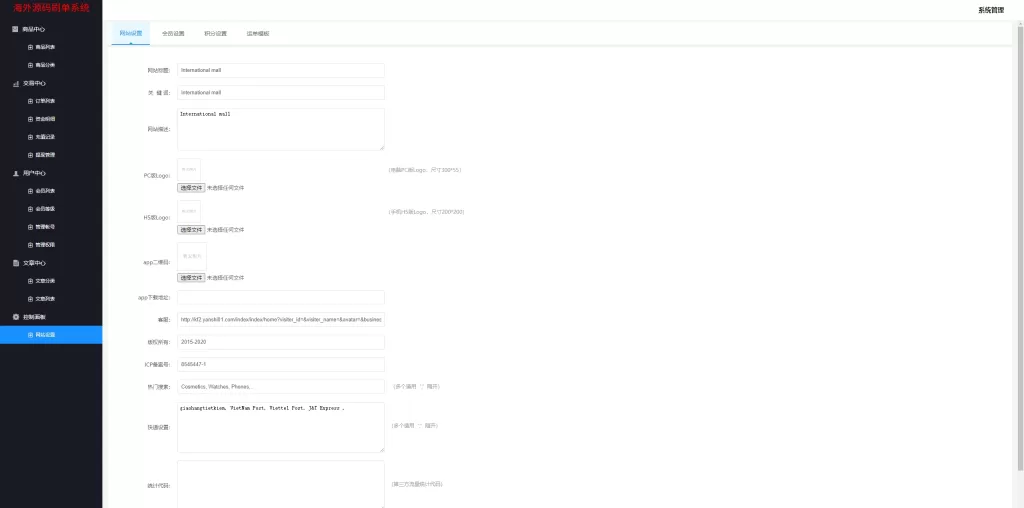Click the 商品中心 group icon in sidebar

point(16,29)
